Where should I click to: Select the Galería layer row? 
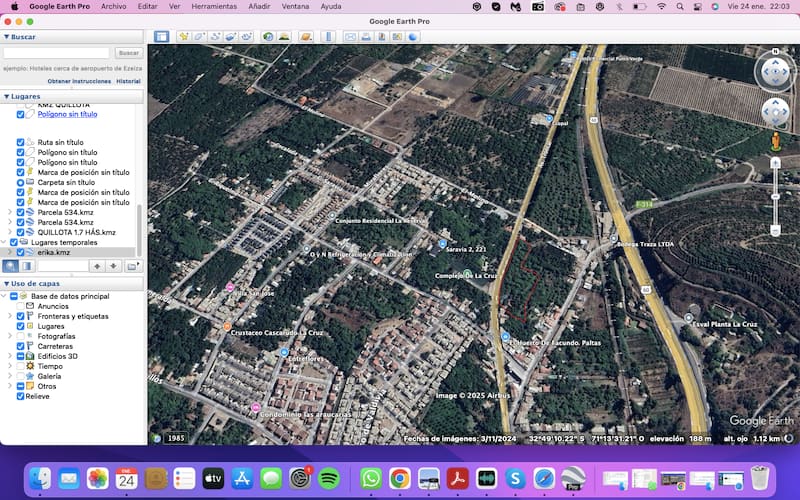pos(49,377)
